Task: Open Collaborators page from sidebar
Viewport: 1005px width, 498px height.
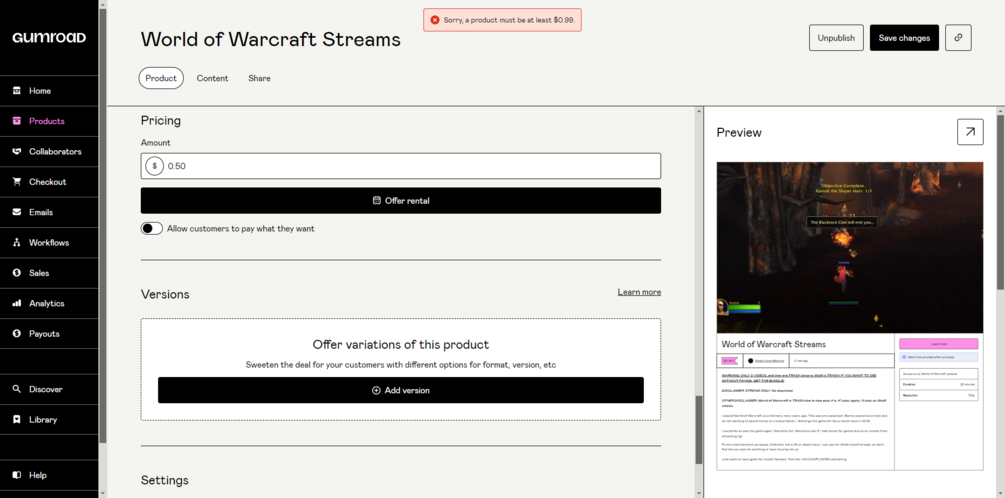Action: pyautogui.click(x=49, y=151)
